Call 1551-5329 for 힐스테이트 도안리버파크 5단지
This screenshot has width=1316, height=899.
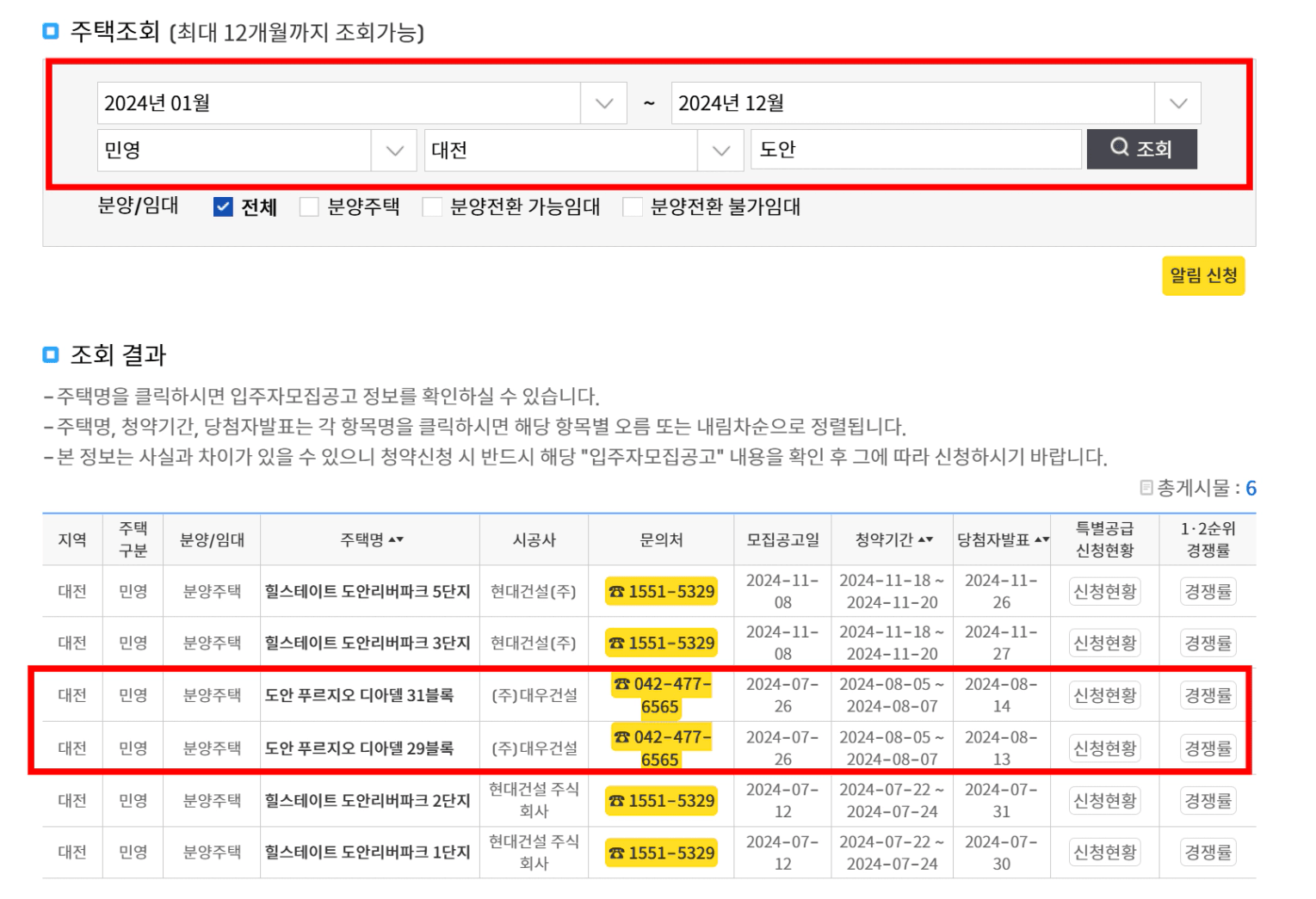pyautogui.click(x=661, y=592)
